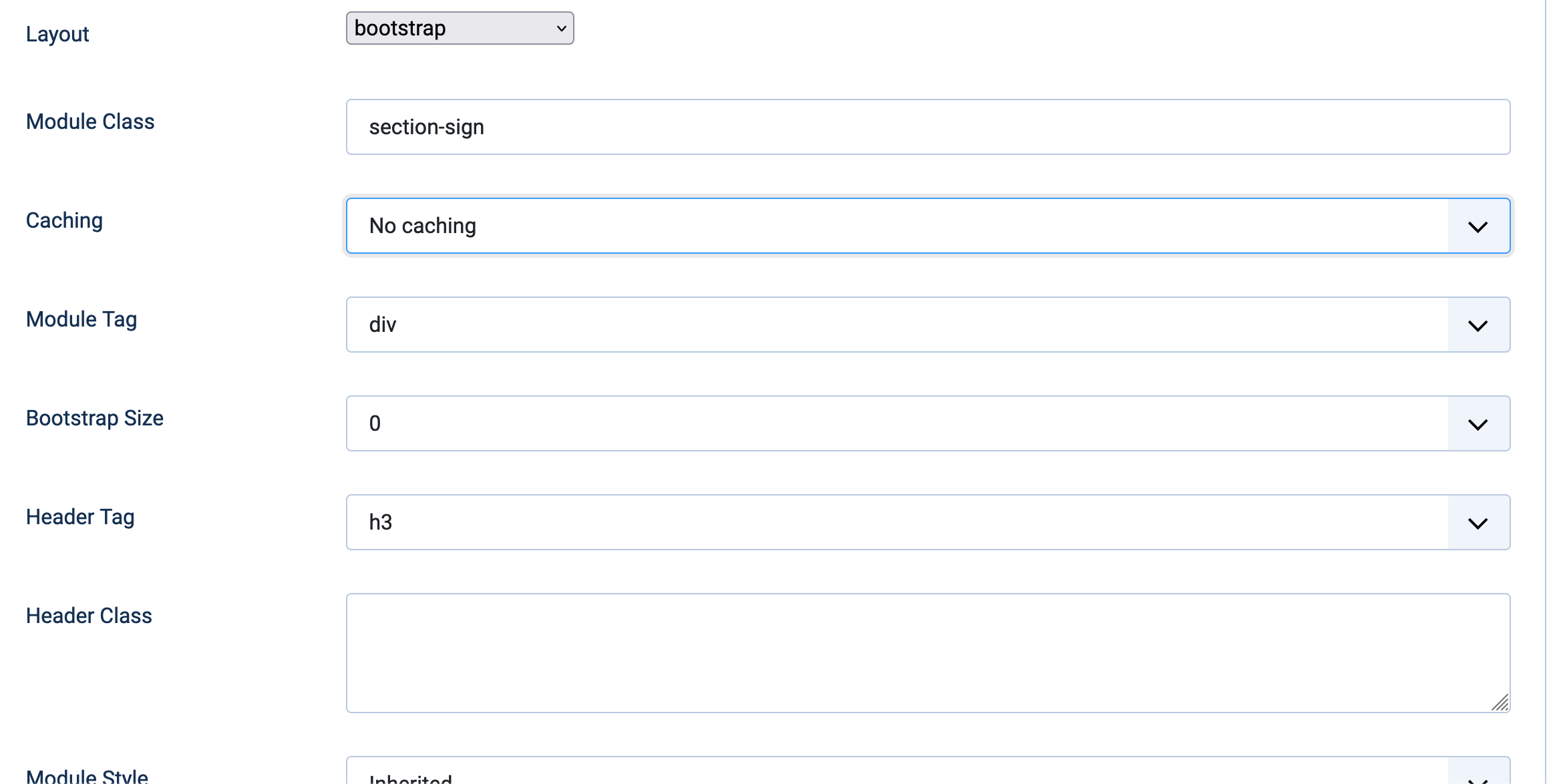Click the chevron arrow on Caching dropdown
Image resolution: width=1559 pixels, height=784 pixels.
1478,226
